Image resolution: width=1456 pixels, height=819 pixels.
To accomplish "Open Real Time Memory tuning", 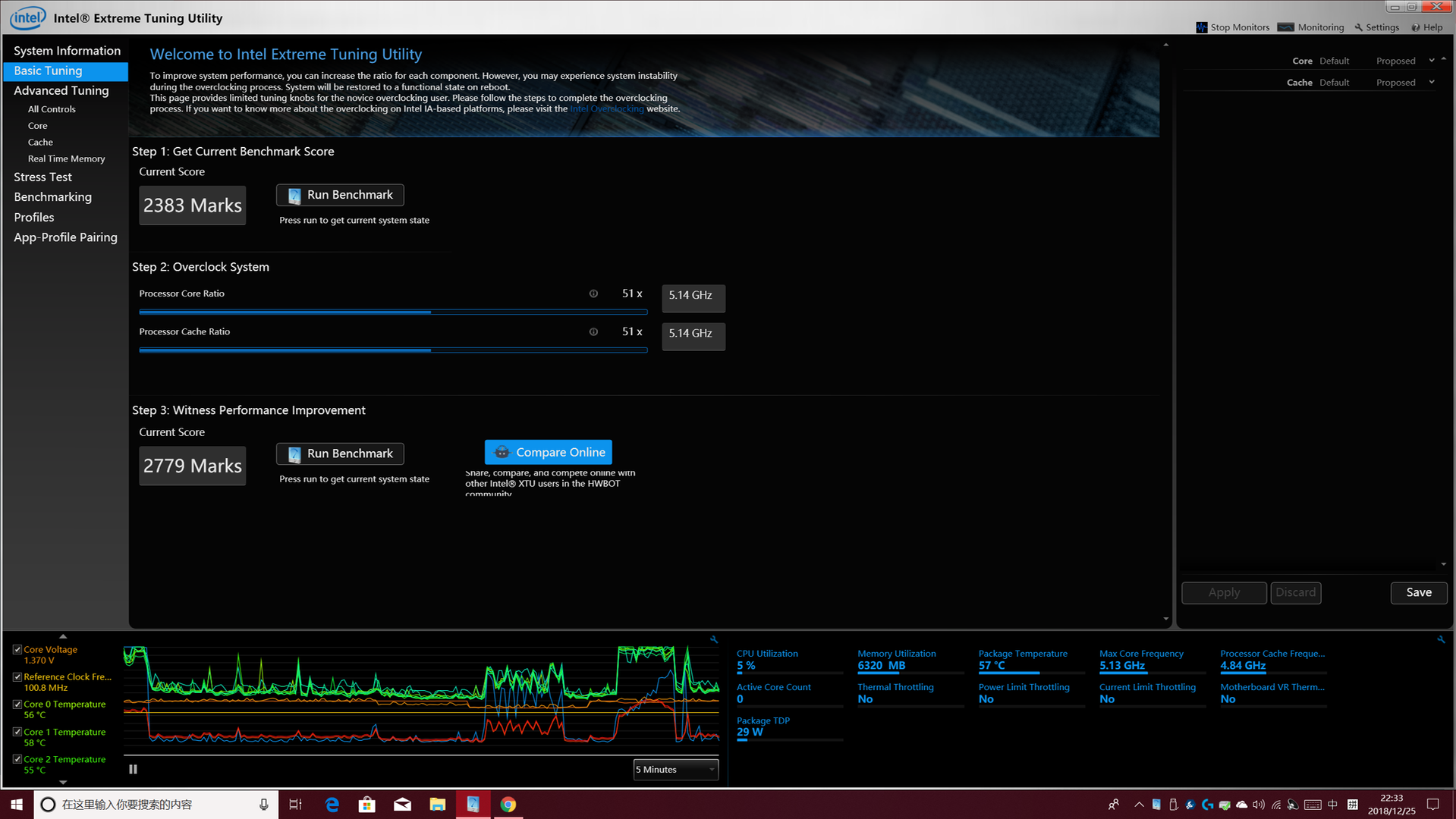I will tap(66, 159).
